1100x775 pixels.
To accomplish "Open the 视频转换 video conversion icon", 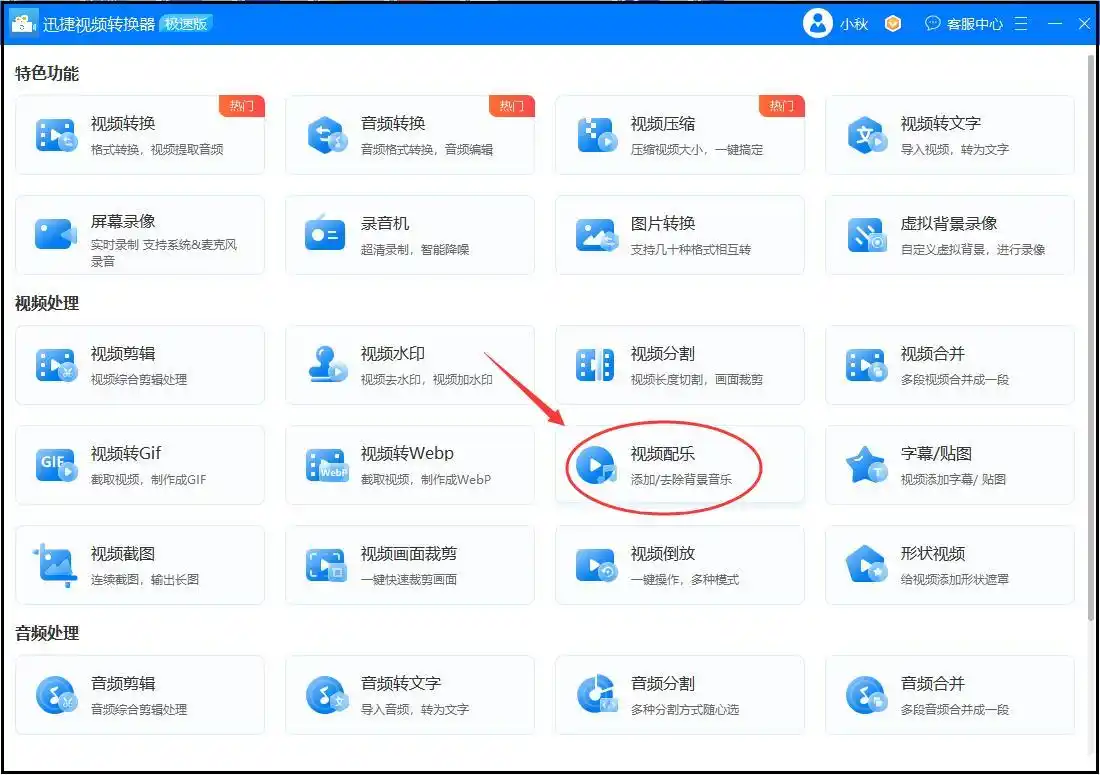I will point(56,135).
